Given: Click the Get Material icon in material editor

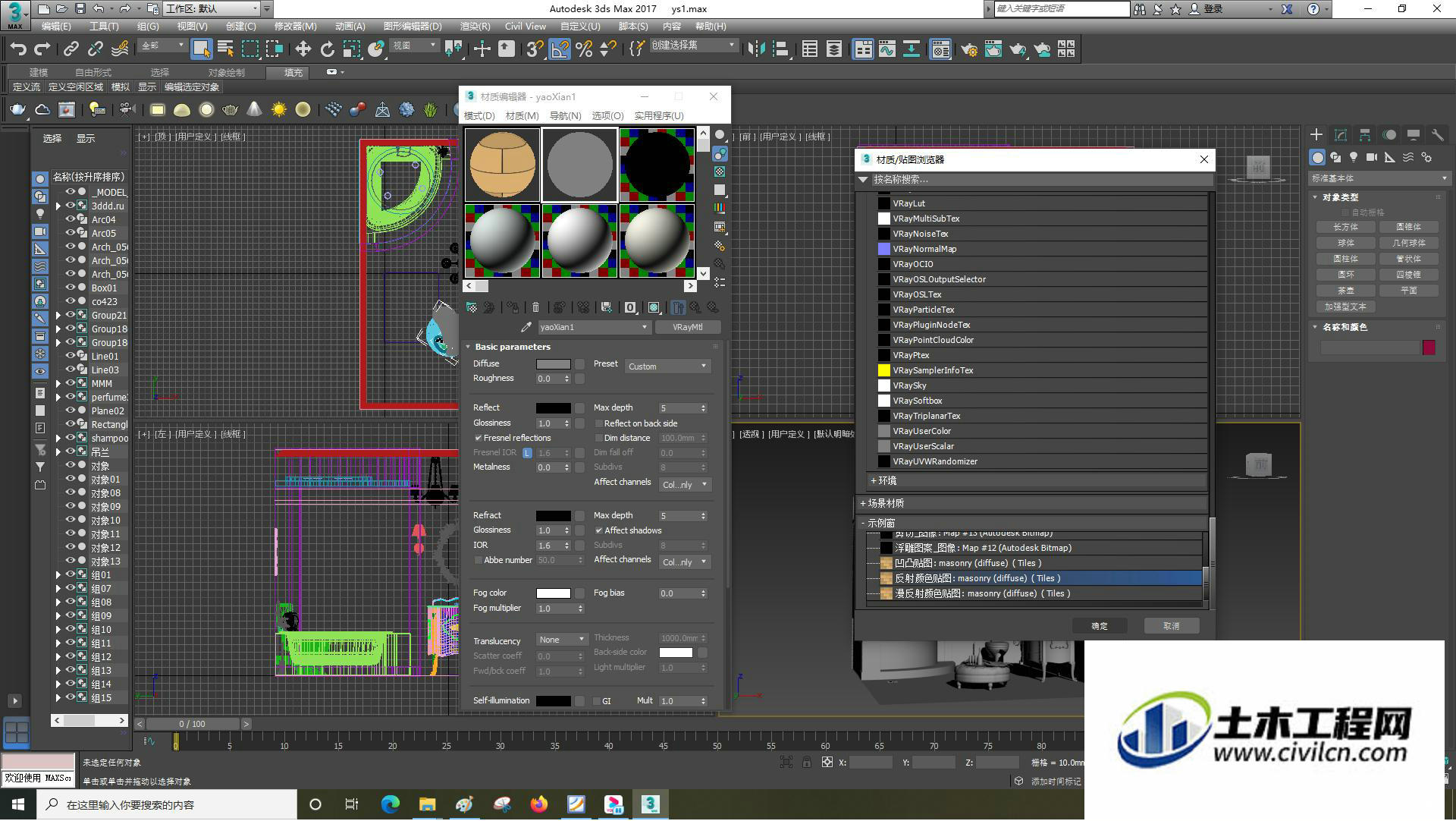Looking at the screenshot, I should point(471,307).
